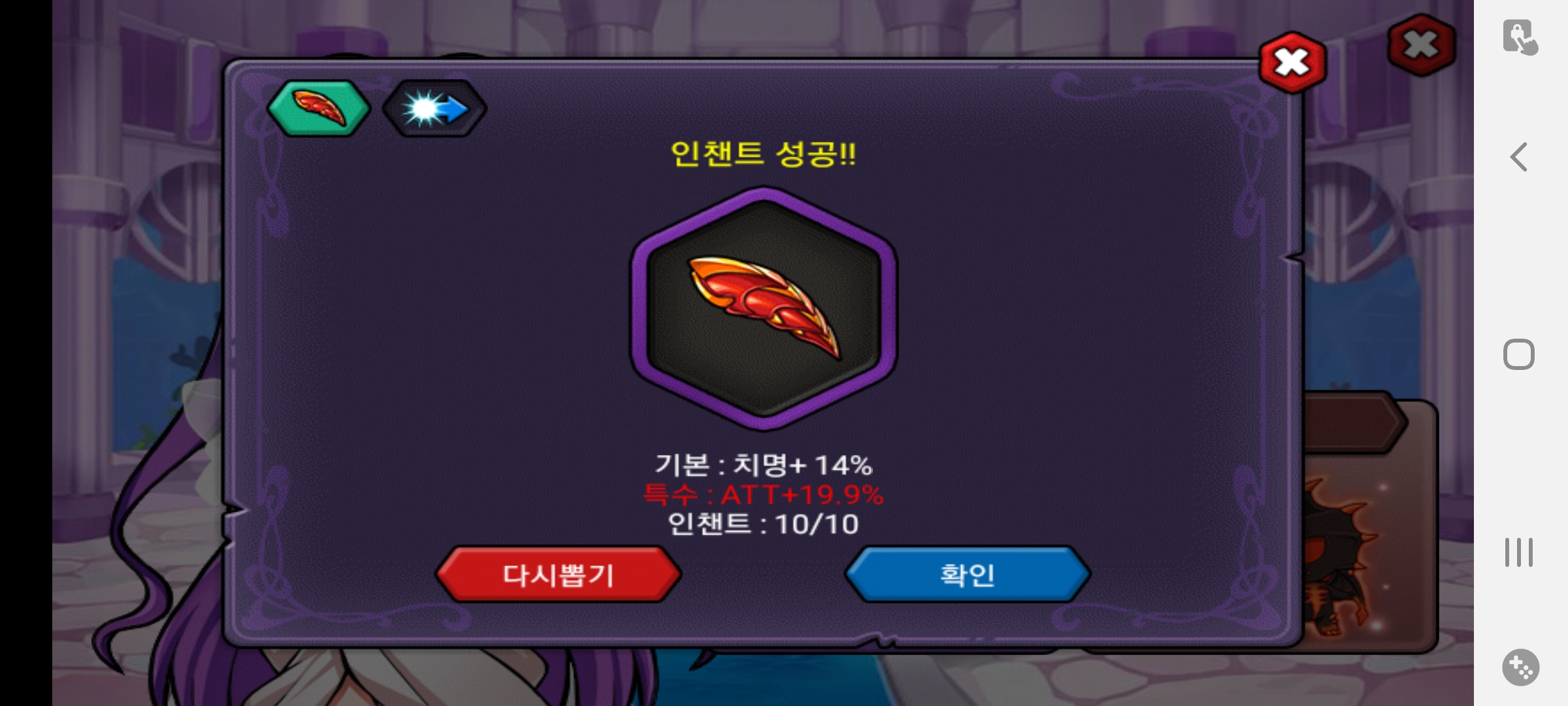
Task: Switch to the blue starburst arrow tab
Action: pos(434,109)
